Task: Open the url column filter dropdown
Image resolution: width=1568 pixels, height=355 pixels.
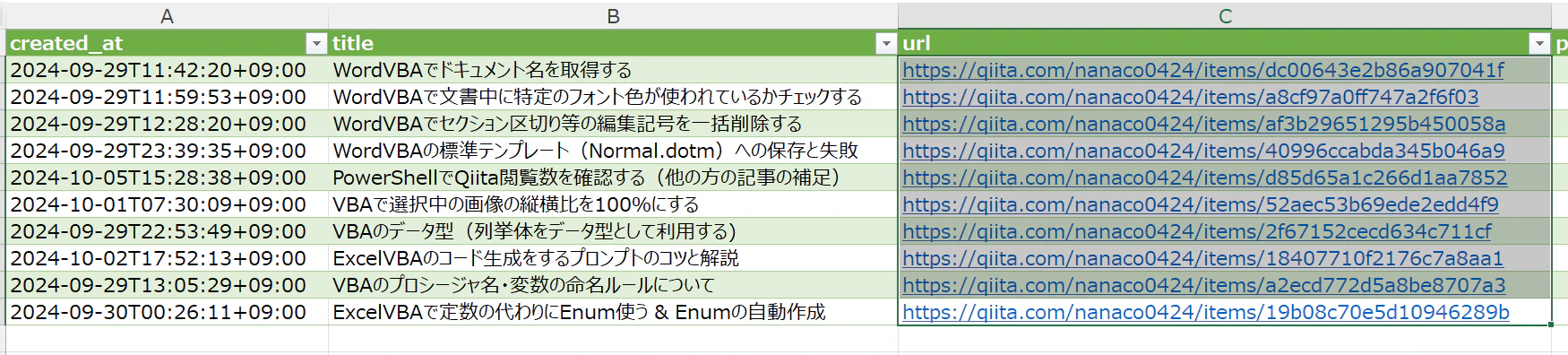Action: tap(1539, 43)
